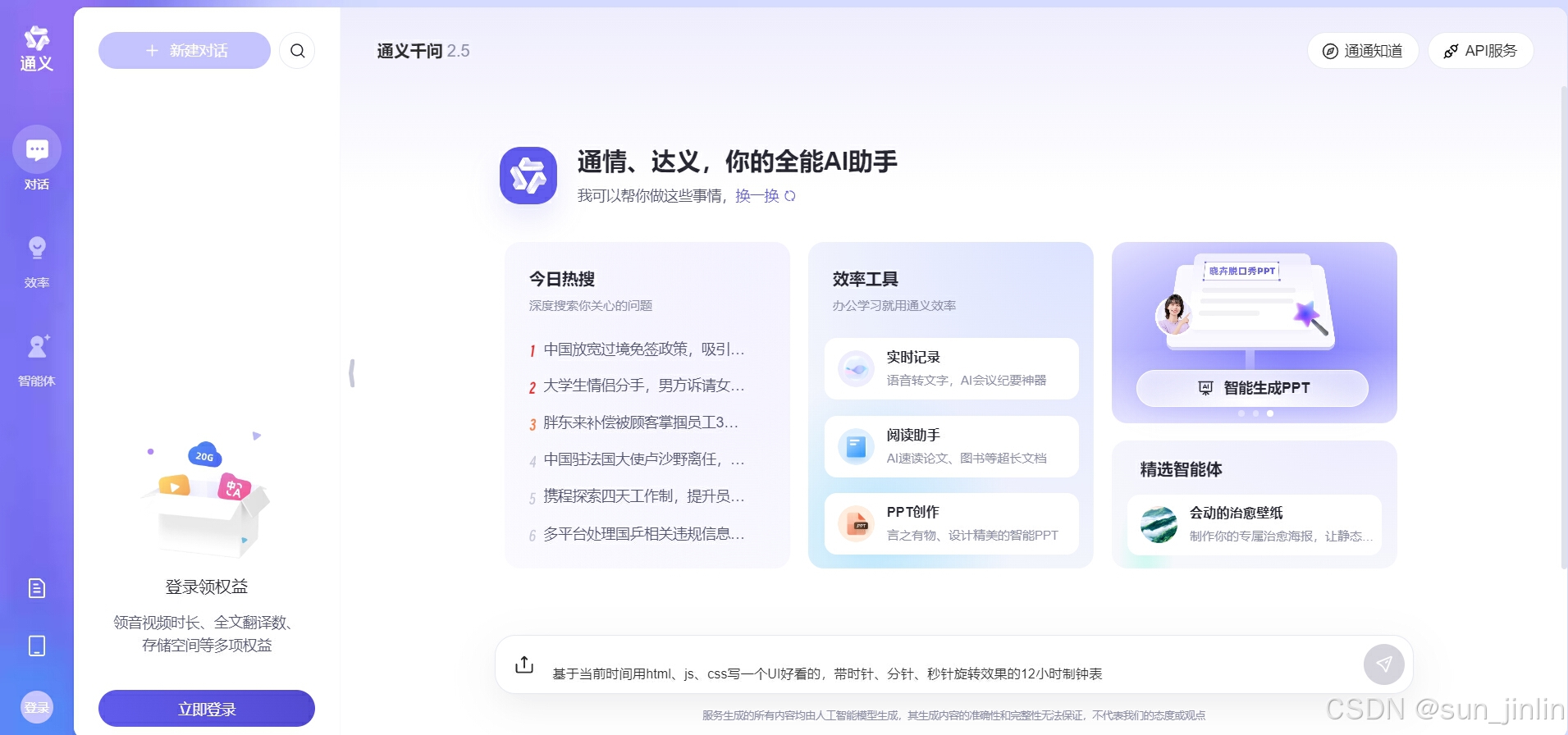The image size is (1568, 735).
Task: Open the 效率 lightbulb section
Action: coord(37,262)
